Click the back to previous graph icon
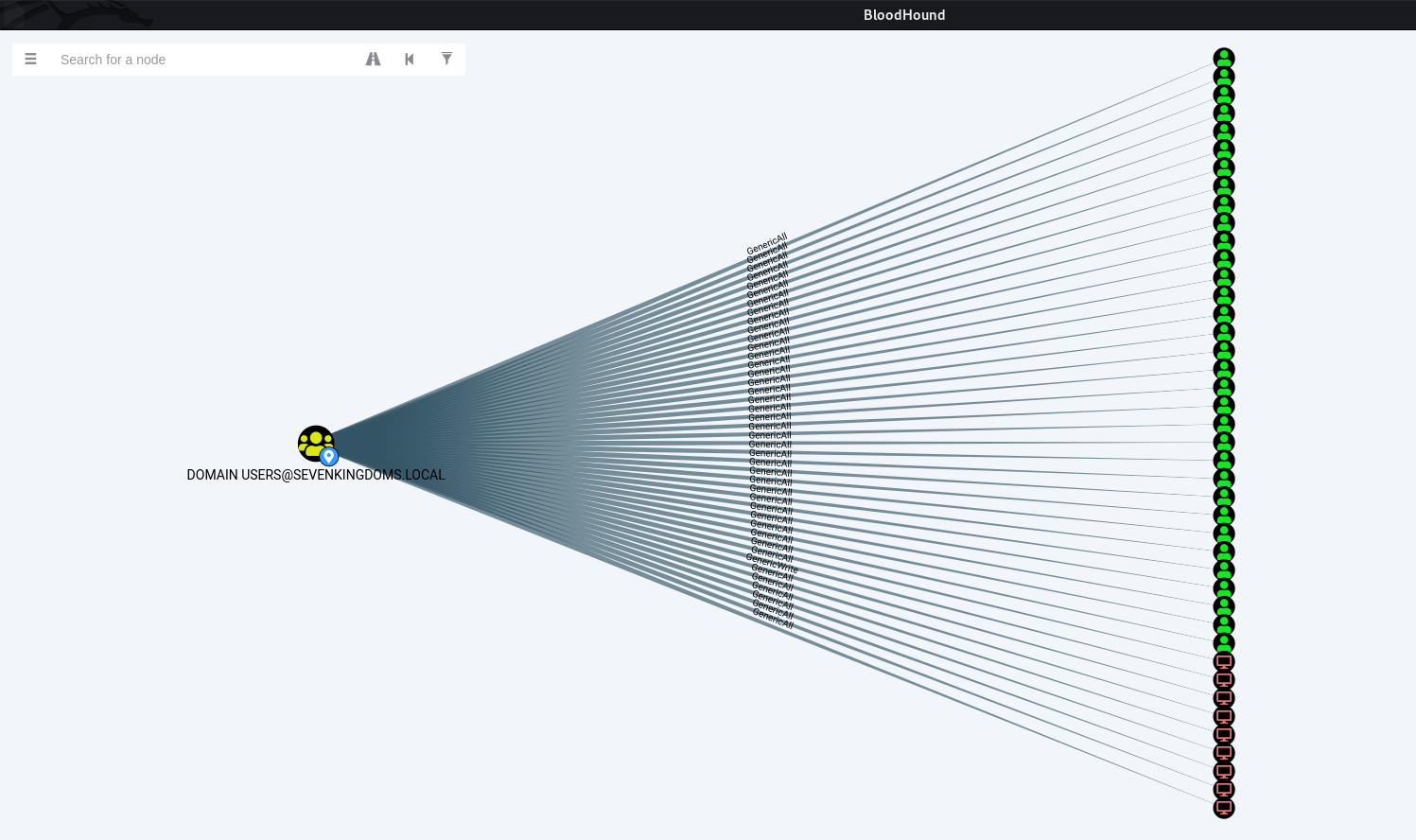The height and width of the screenshot is (840, 1416). [x=410, y=59]
